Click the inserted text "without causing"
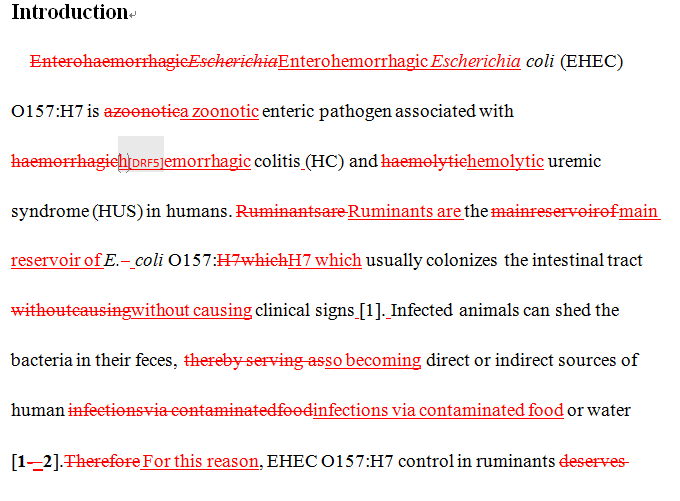Viewport: 680px width, 501px height. click(191, 310)
